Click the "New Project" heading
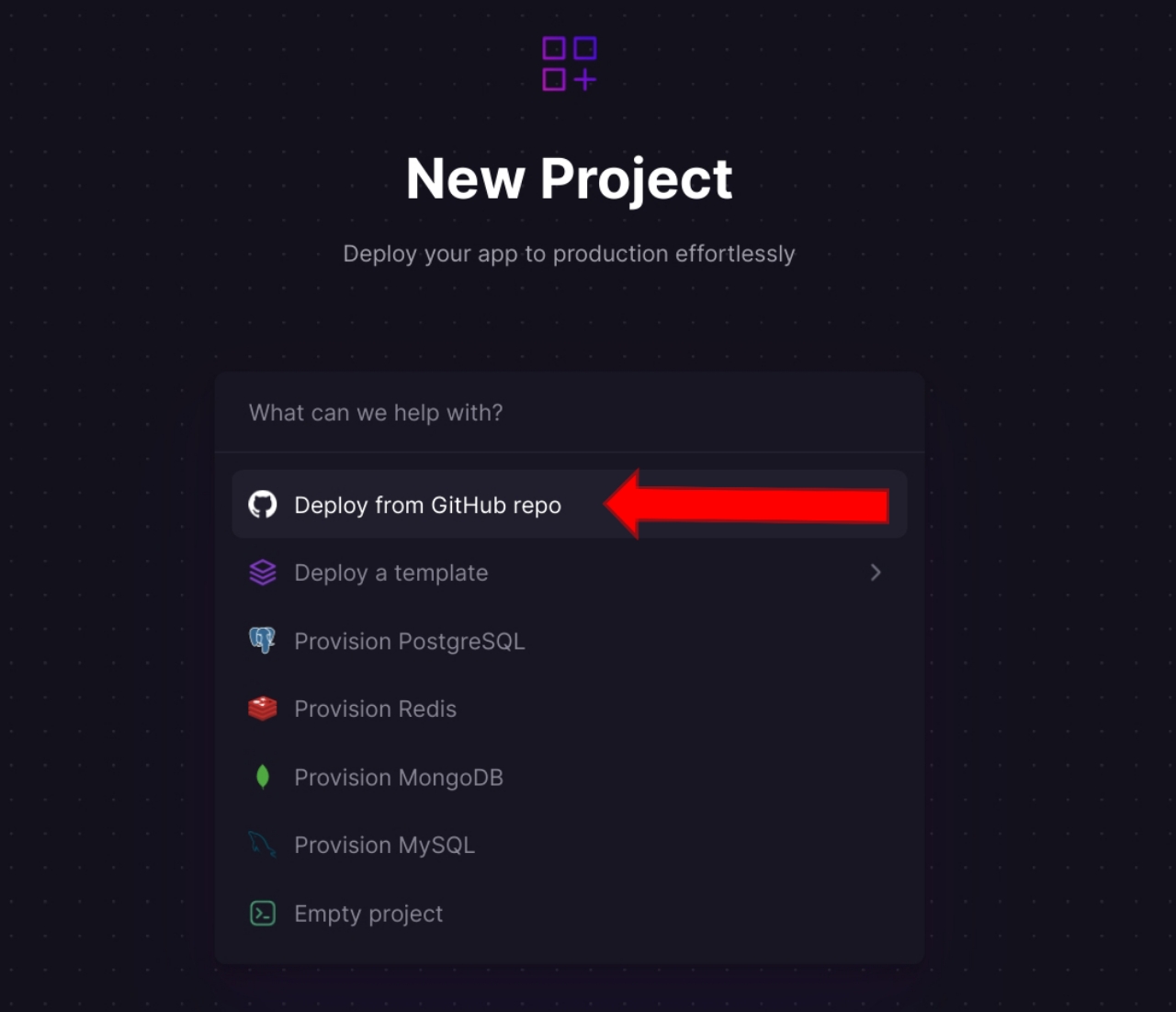 [x=570, y=178]
